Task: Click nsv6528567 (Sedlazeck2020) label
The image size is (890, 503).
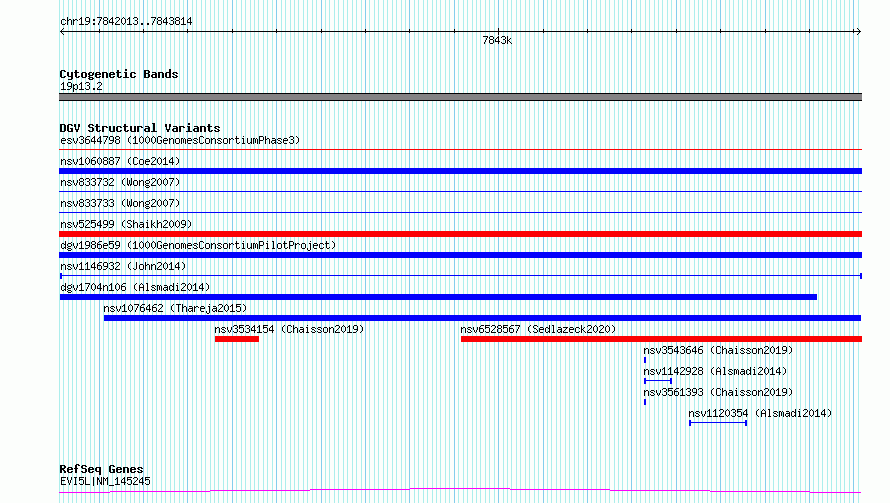Action: 538,329
